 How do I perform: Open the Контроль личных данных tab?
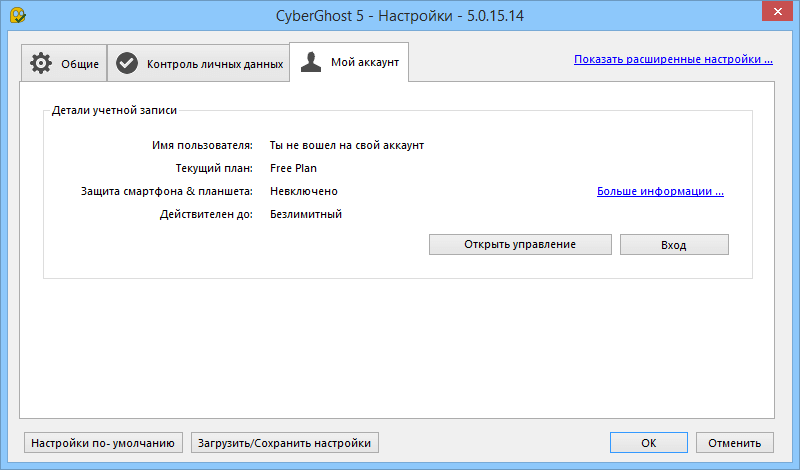click(x=198, y=64)
